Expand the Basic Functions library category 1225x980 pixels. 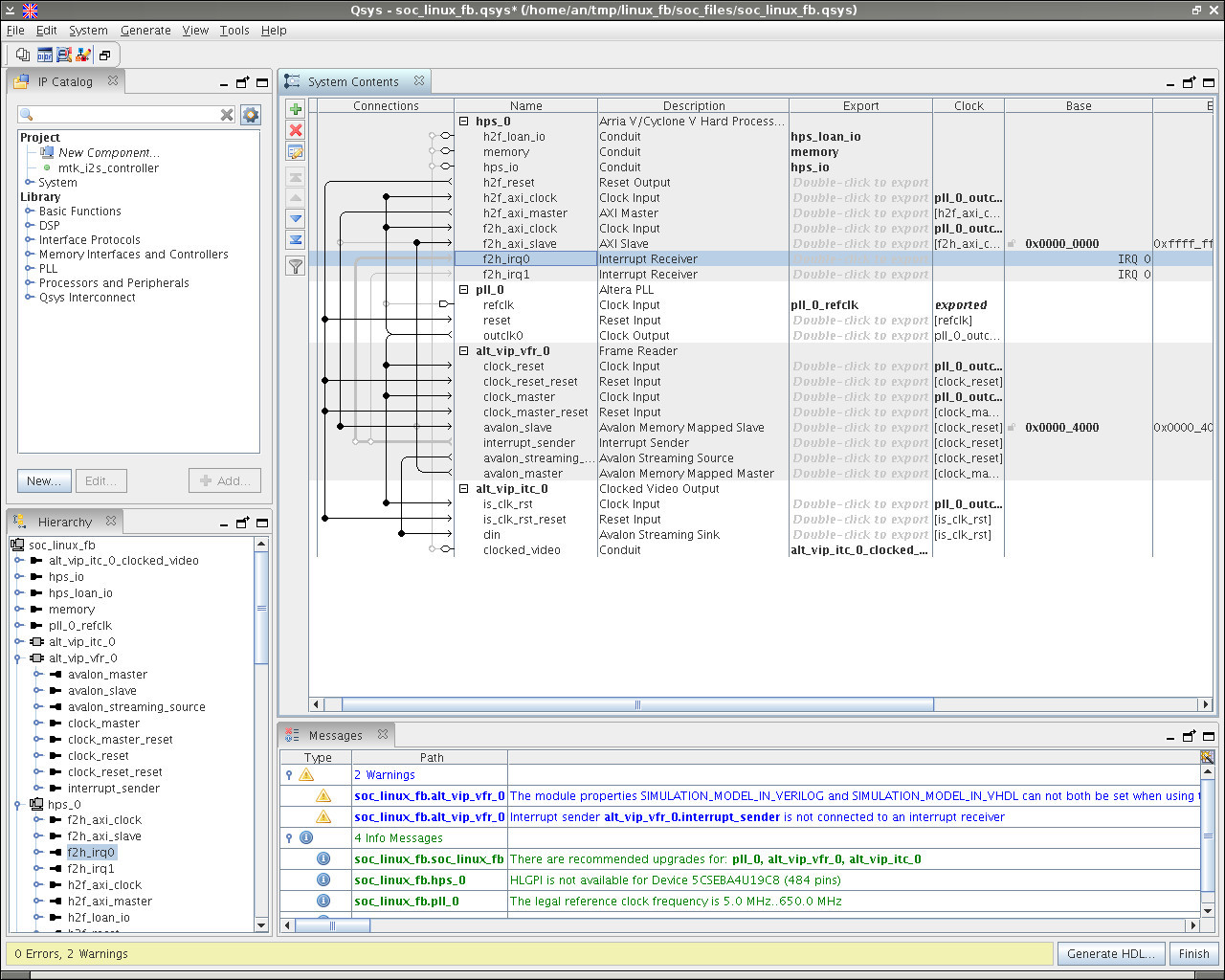(x=30, y=212)
